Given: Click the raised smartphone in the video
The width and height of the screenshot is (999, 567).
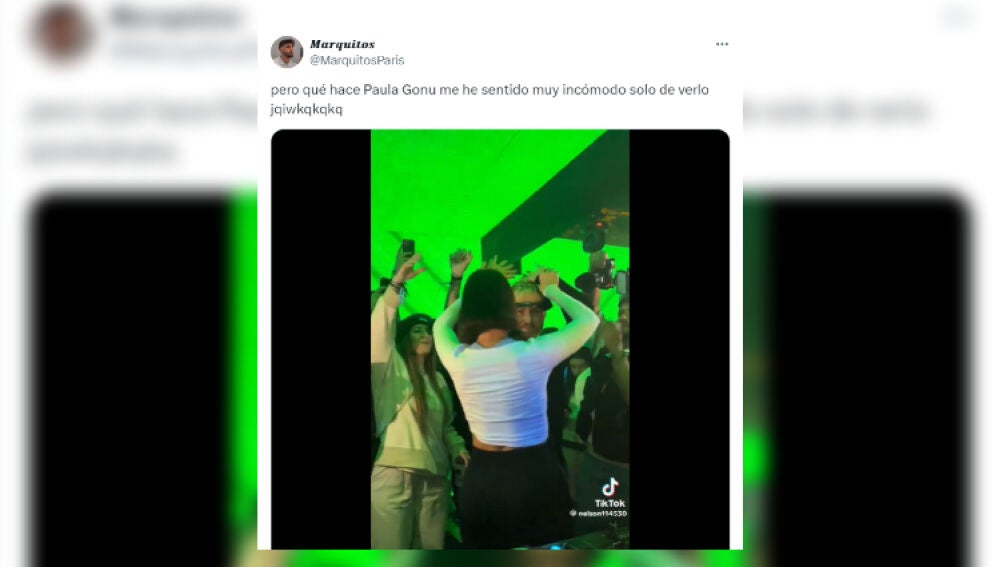Looking at the screenshot, I should click(408, 247).
